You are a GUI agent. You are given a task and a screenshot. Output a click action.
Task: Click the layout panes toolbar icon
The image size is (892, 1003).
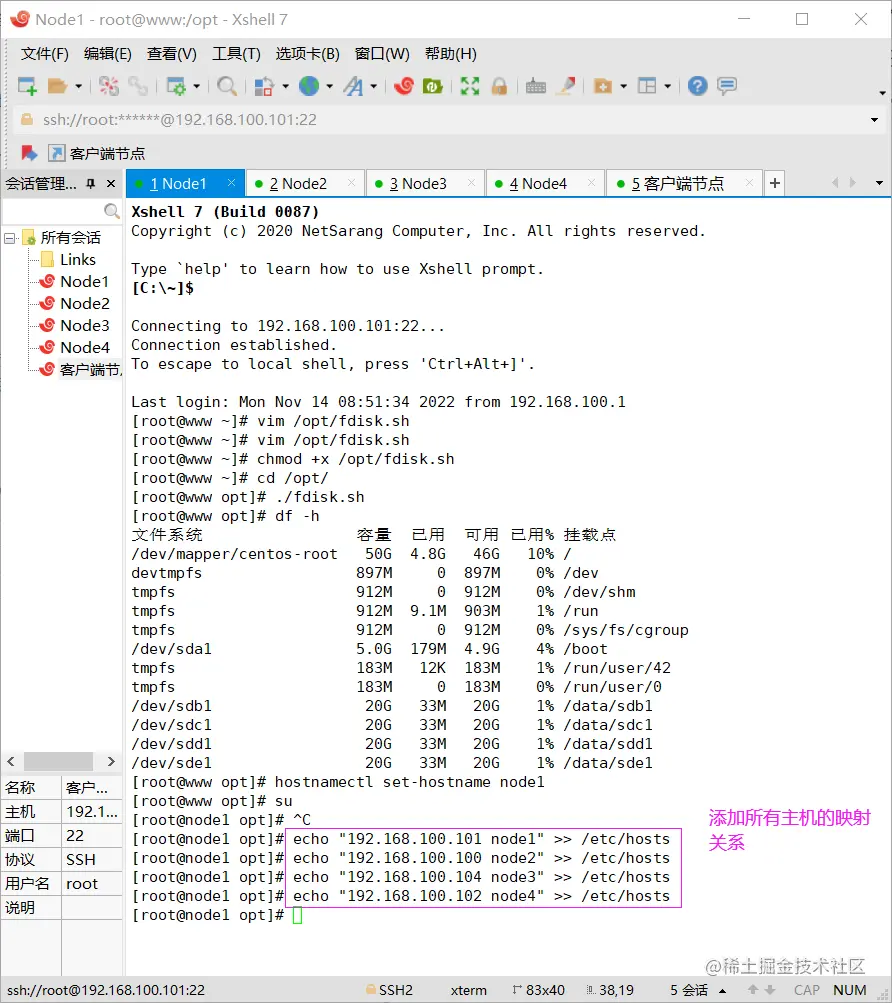coord(647,86)
